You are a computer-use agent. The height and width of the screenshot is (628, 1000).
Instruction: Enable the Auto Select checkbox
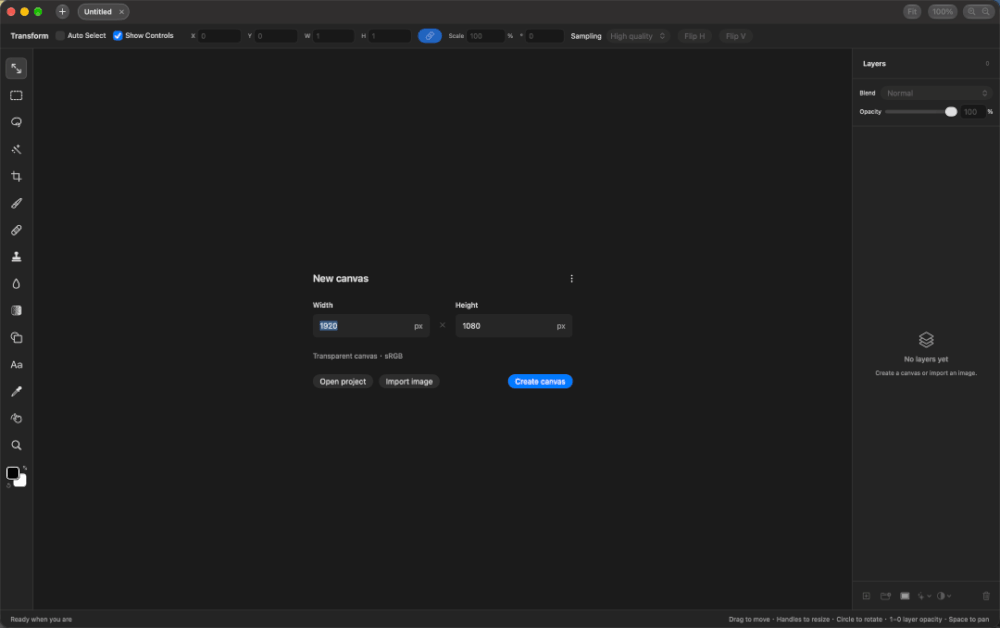tap(61, 36)
